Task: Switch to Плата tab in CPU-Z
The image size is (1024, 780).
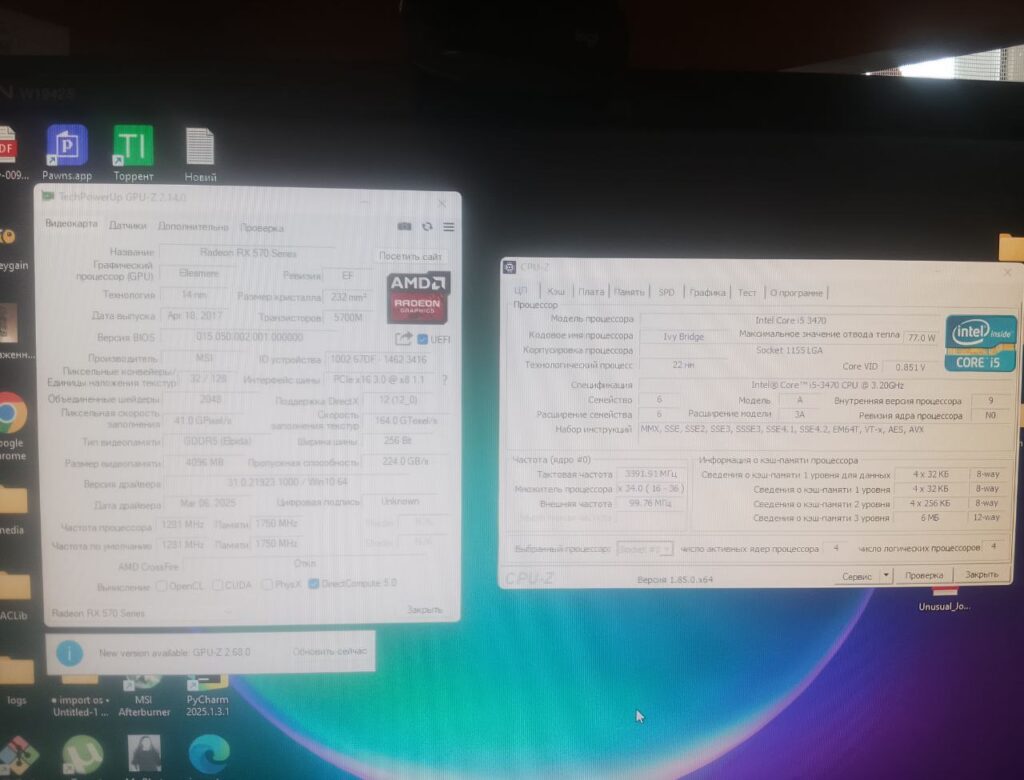Action: (591, 292)
